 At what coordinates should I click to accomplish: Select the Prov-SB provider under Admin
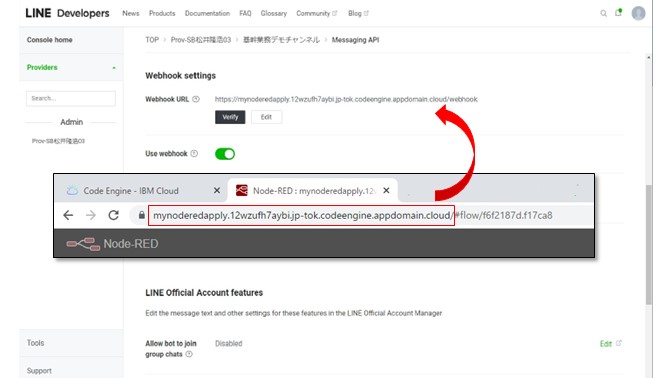pyautogui.click(x=58, y=141)
